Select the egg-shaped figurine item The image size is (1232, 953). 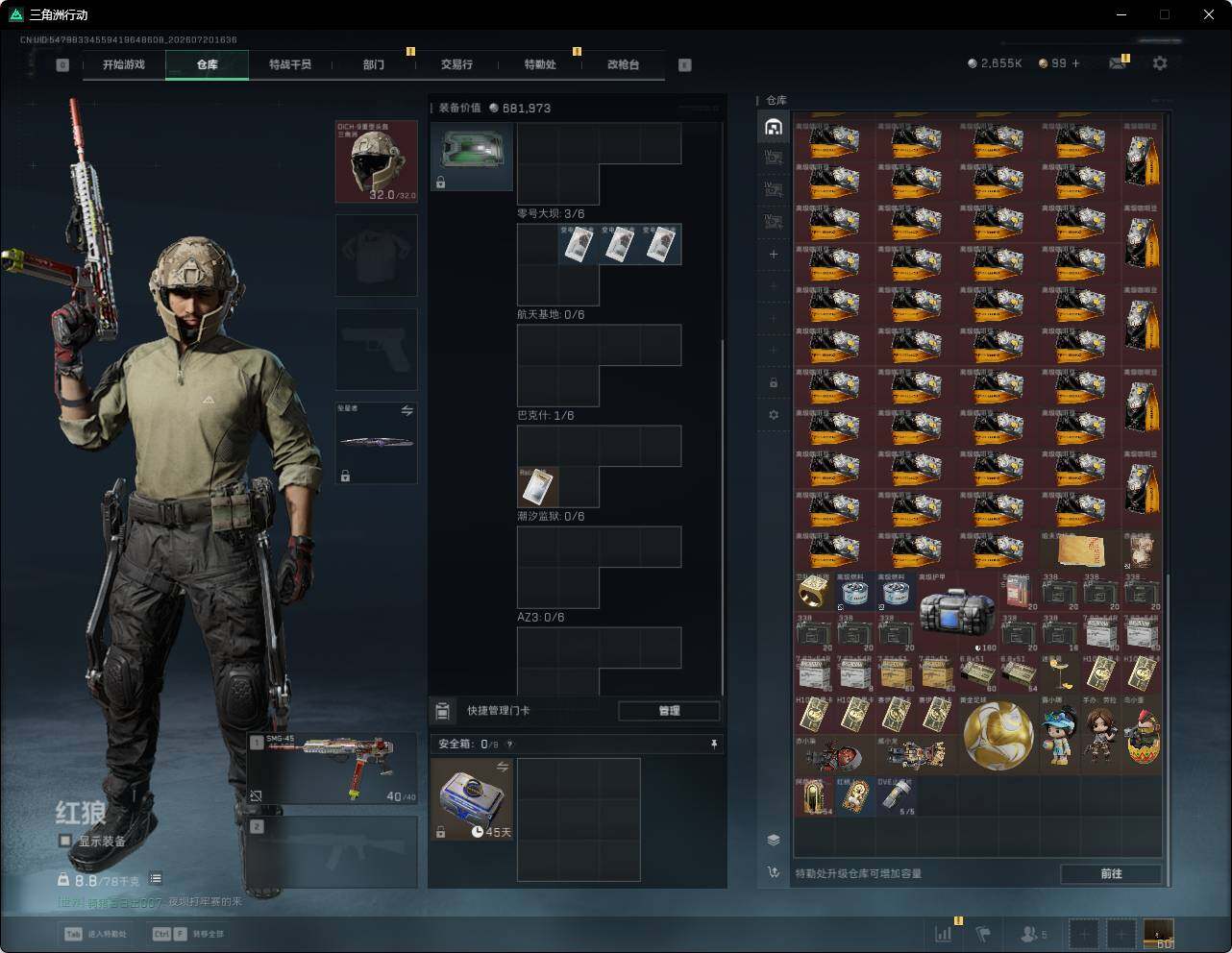(1141, 734)
